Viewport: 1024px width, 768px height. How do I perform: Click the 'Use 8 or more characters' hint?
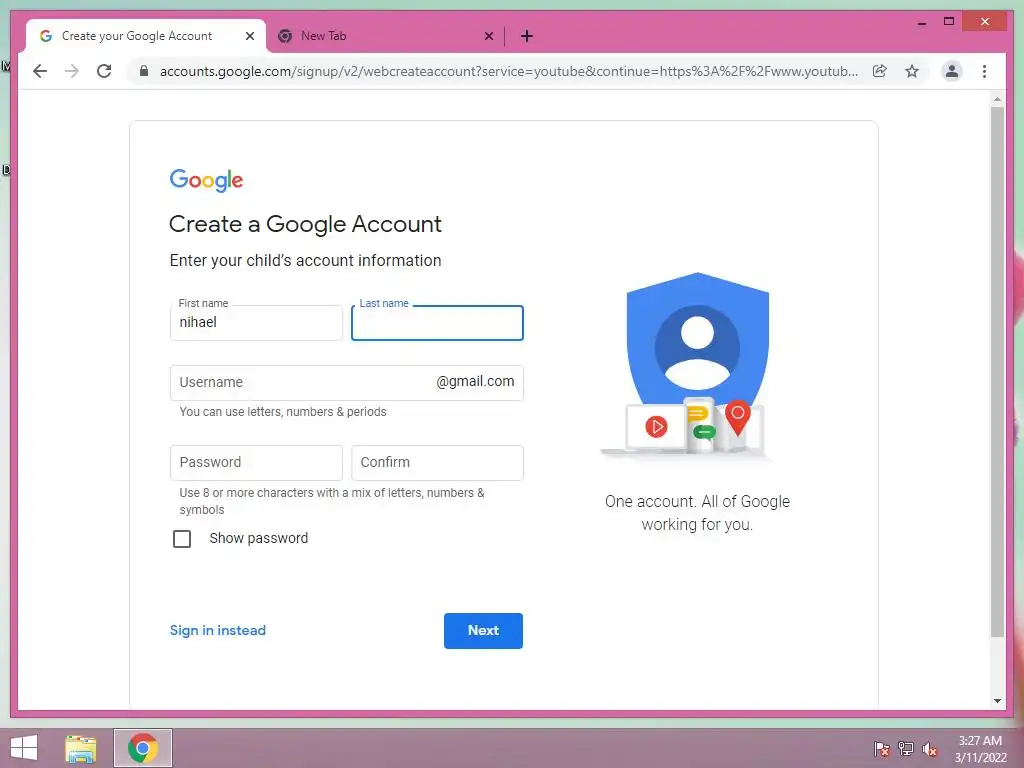coord(332,502)
